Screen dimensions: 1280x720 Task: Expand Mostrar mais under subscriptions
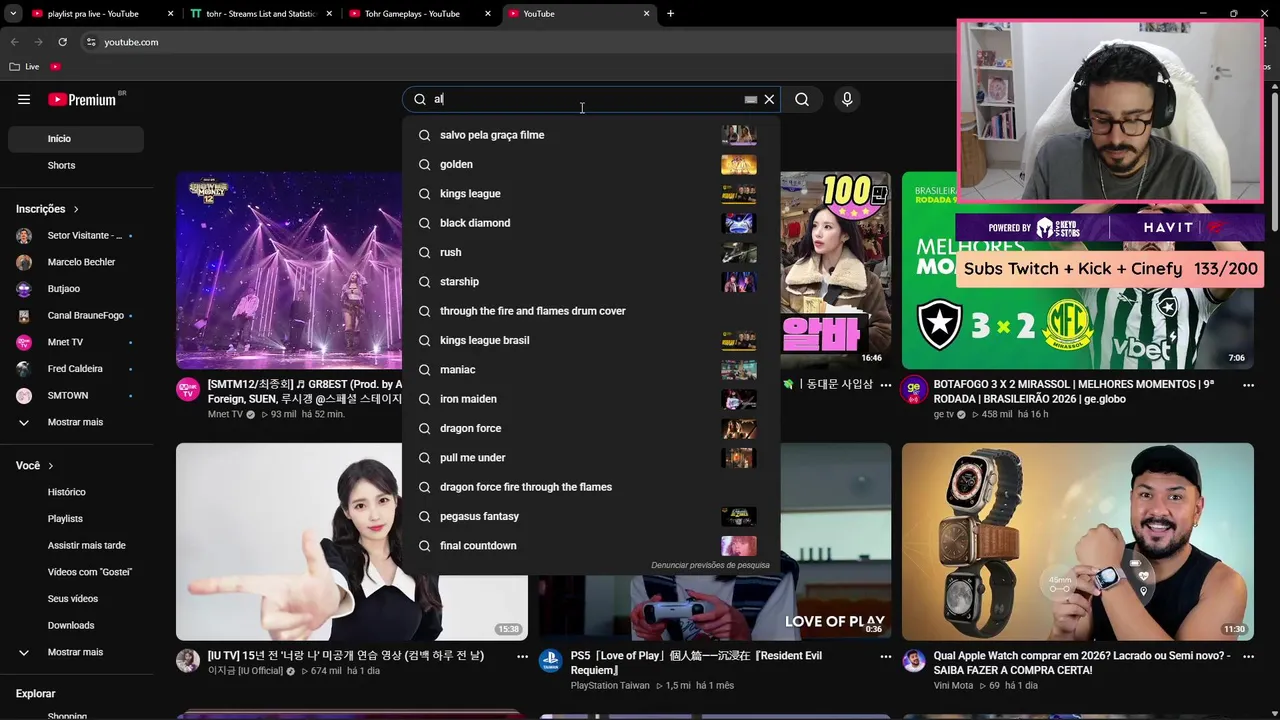pyautogui.click(x=76, y=422)
